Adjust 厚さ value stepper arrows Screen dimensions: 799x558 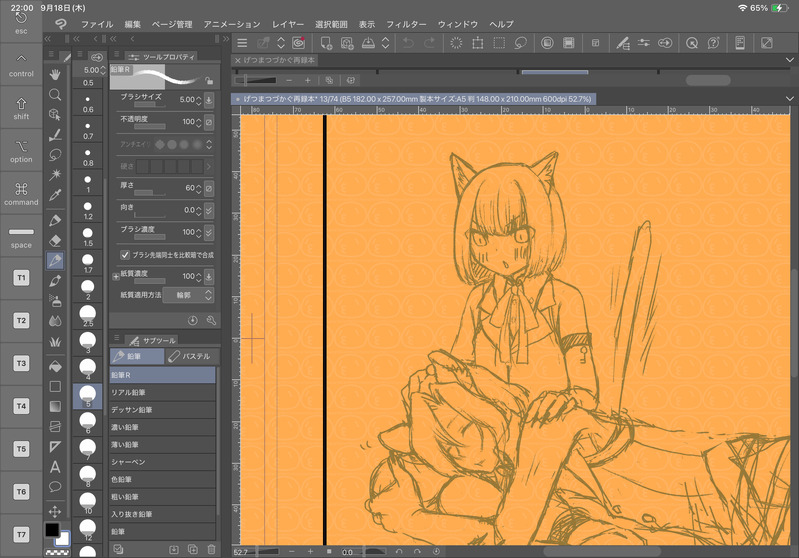199,189
